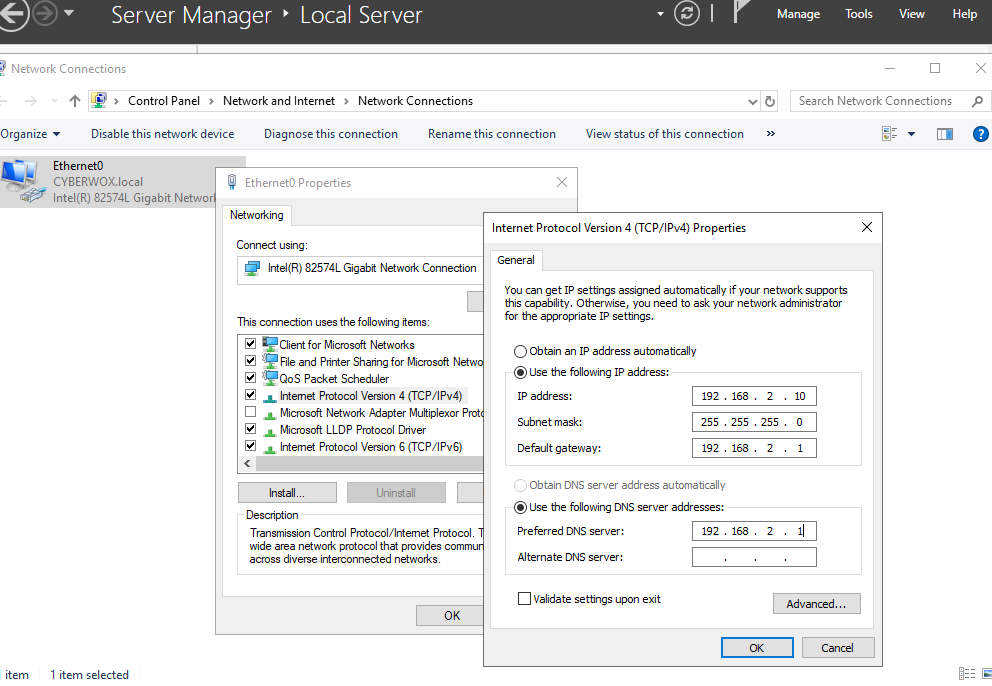Go up one level in Network Connections
992x686 pixels.
coord(75,101)
